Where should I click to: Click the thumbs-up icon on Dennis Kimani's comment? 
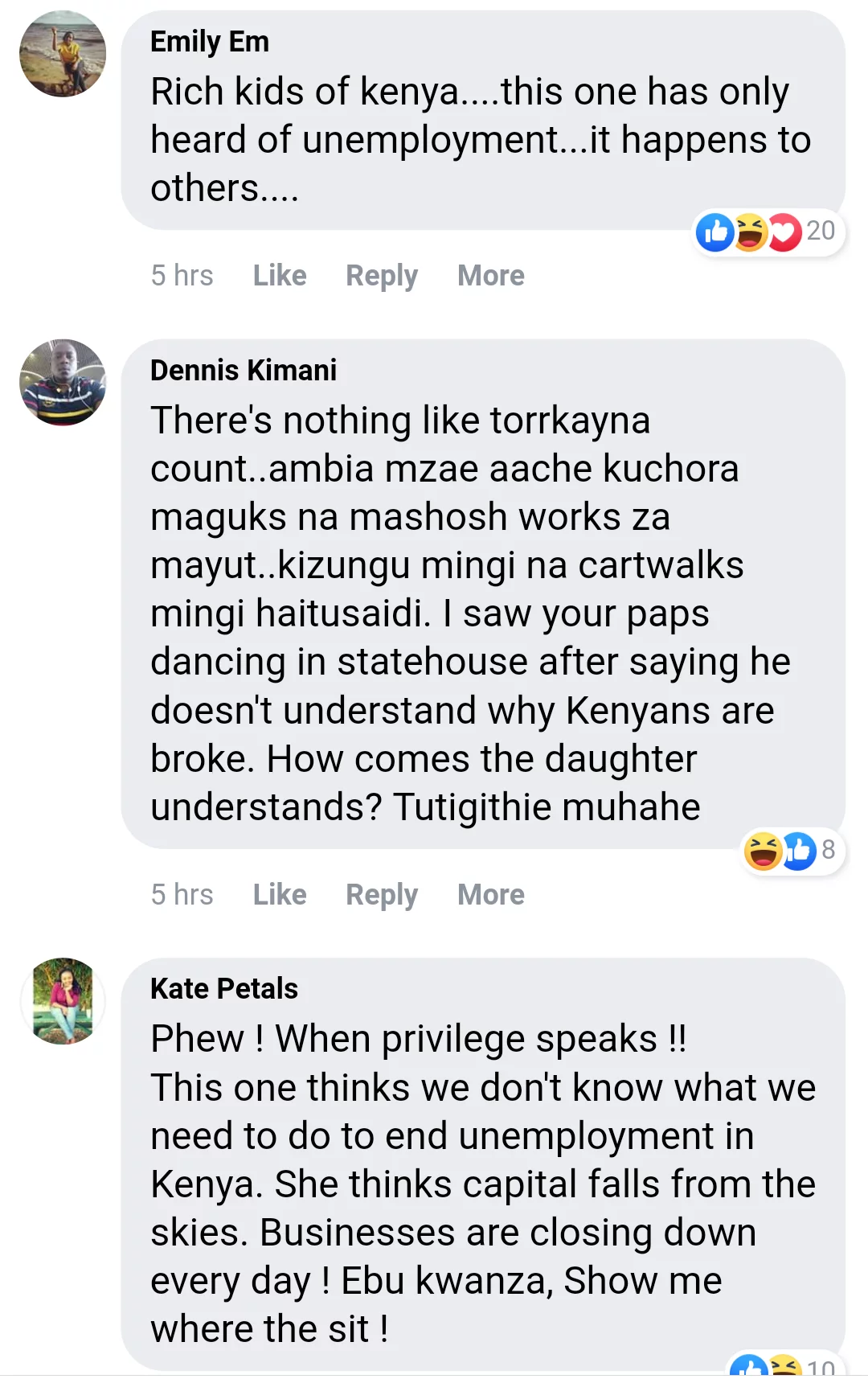click(799, 851)
